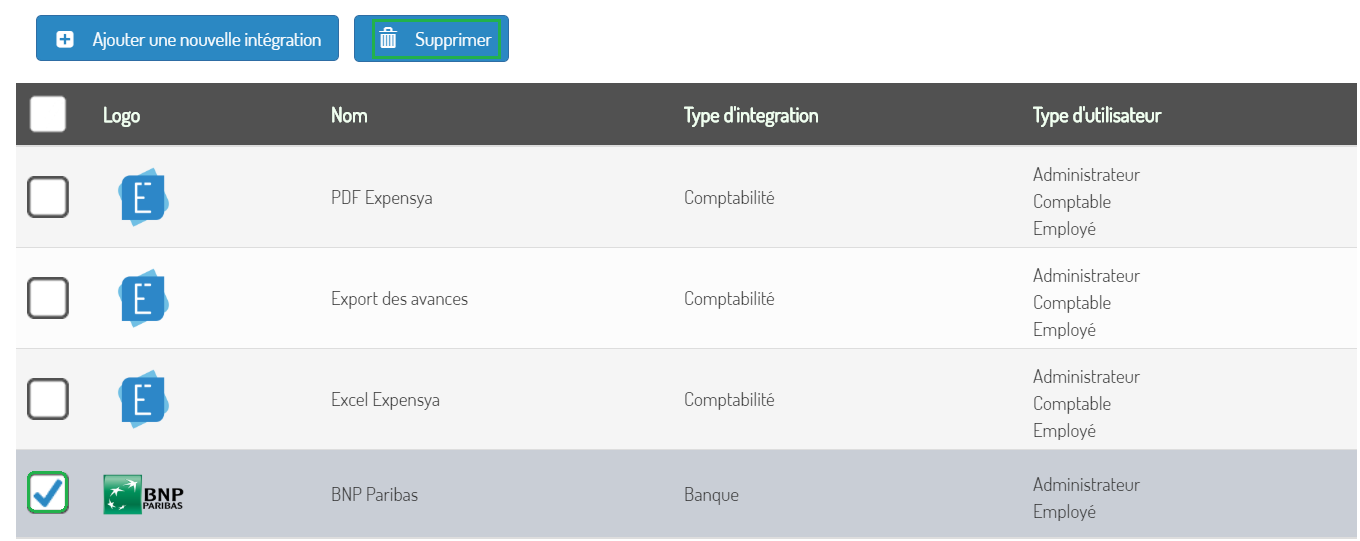Viewport: 1360px width, 541px height.
Task: Check the PDF Expensya row checkbox
Action: pyautogui.click(x=48, y=197)
